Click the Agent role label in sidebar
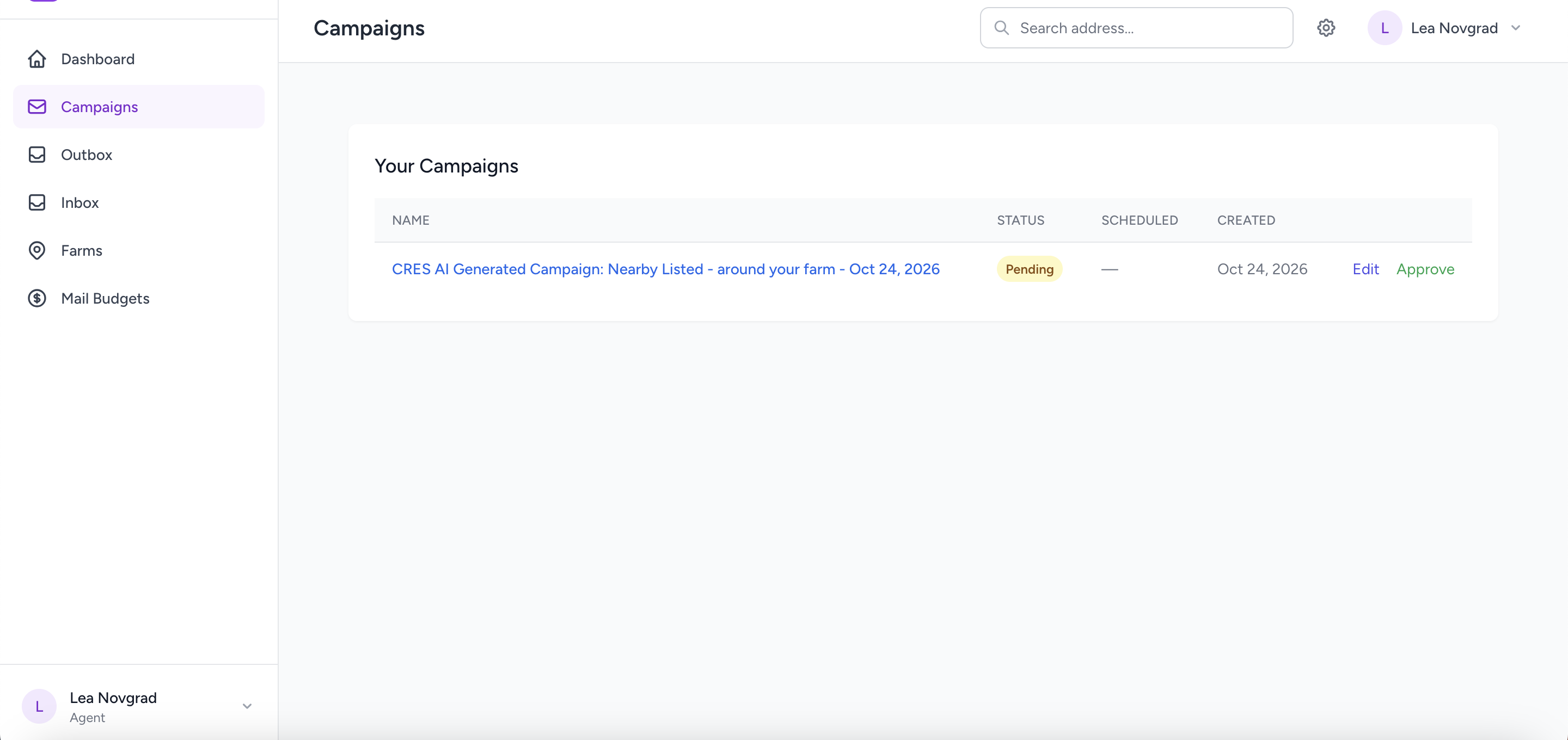Viewport: 1568px width, 740px height. coord(87,718)
